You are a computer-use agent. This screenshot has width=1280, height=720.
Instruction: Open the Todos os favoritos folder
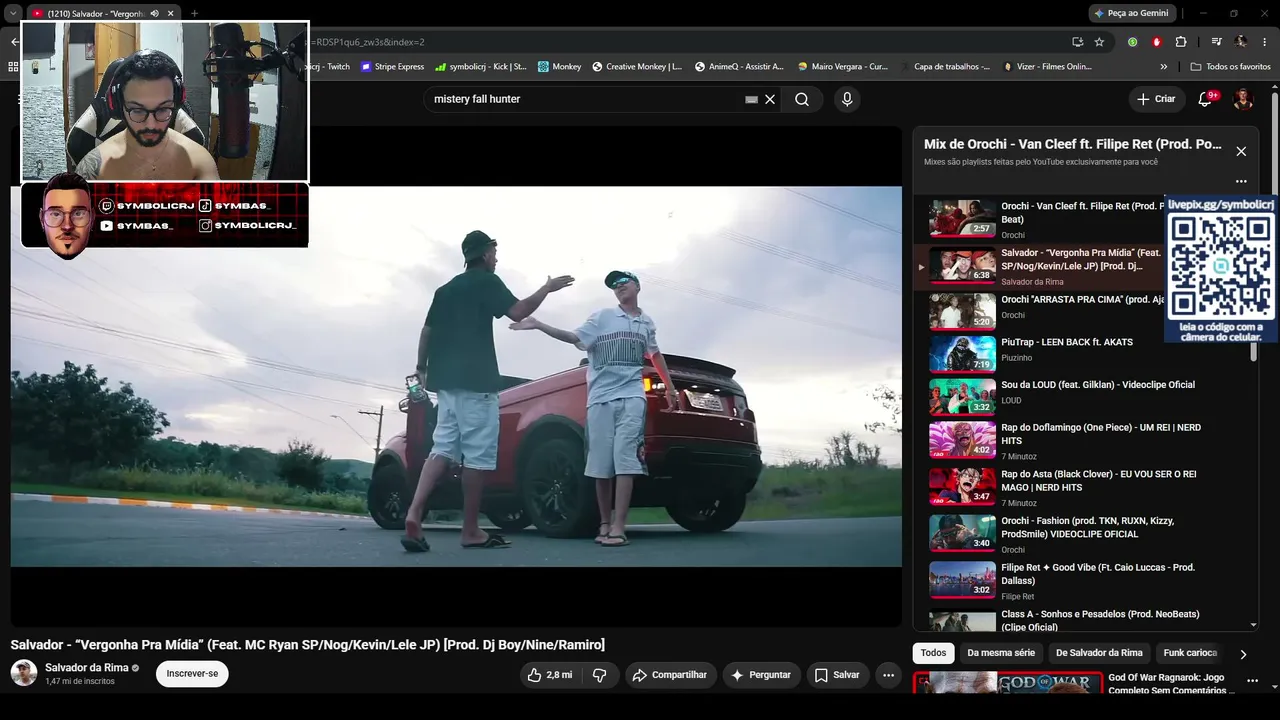click(1230, 67)
